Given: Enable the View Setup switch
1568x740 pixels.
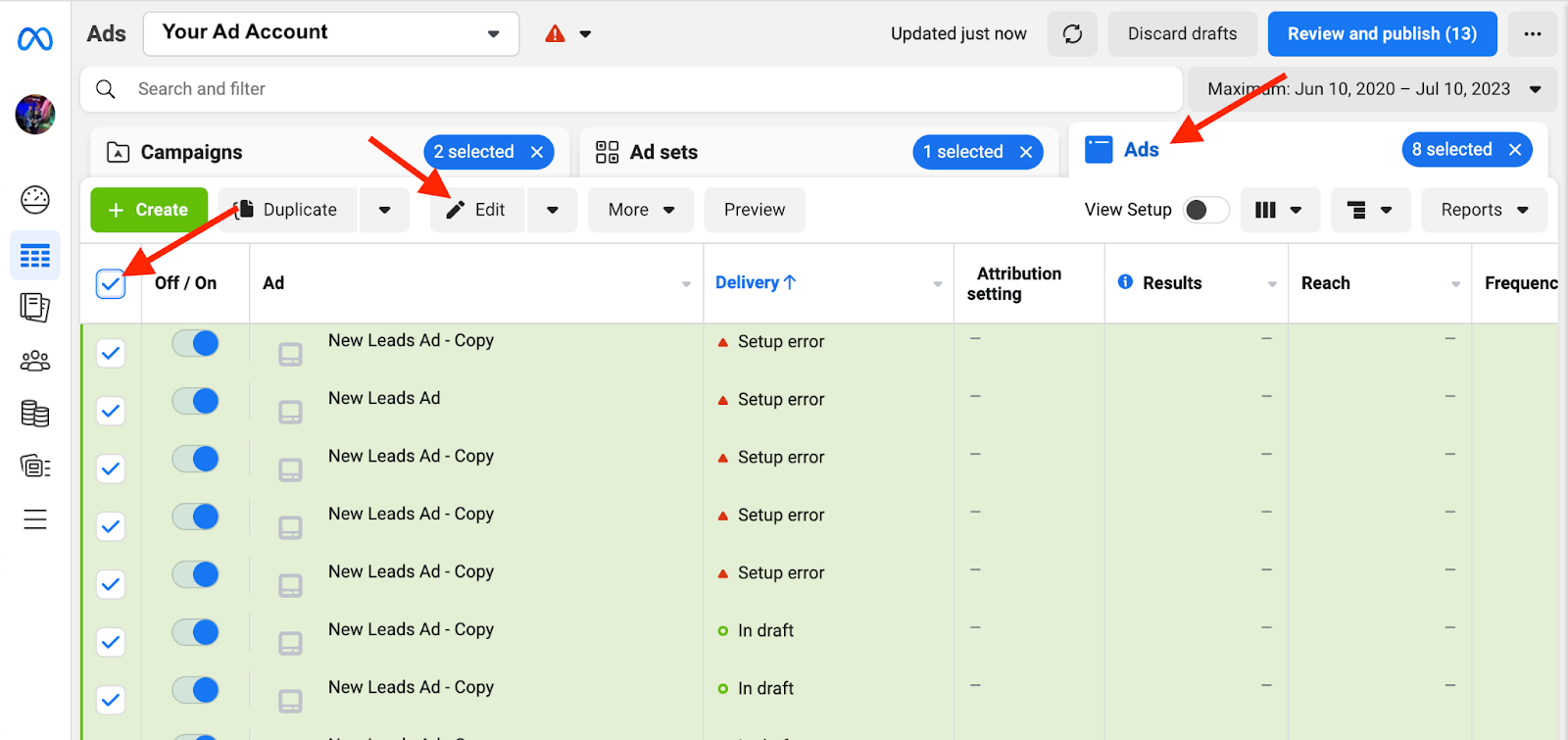Looking at the screenshot, I should pyautogui.click(x=1205, y=210).
